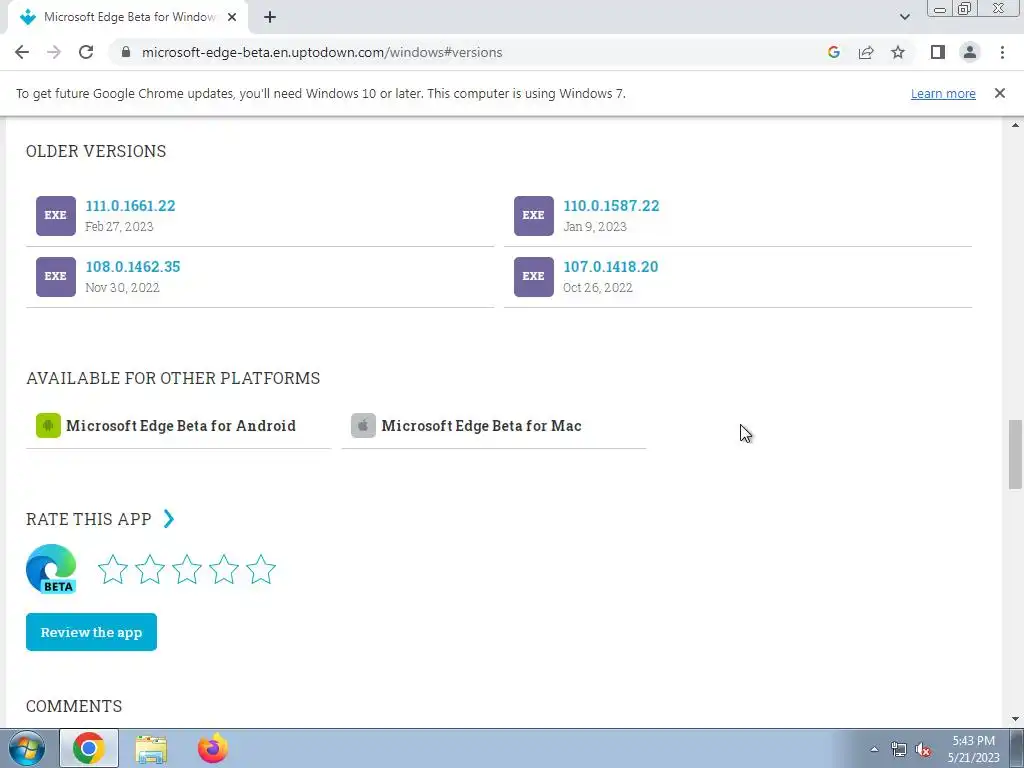Click the OLDER VERSIONS heading
The width and height of the screenshot is (1024, 768).
click(96, 151)
